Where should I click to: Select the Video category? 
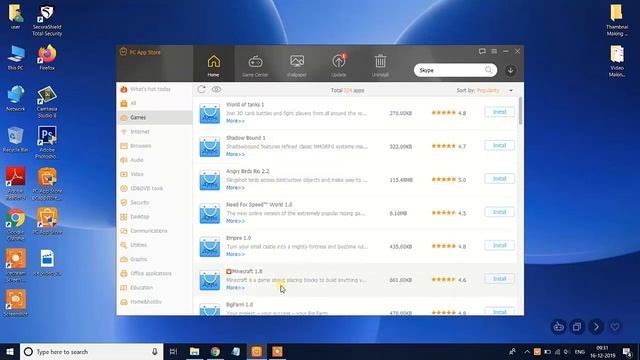[154, 174]
